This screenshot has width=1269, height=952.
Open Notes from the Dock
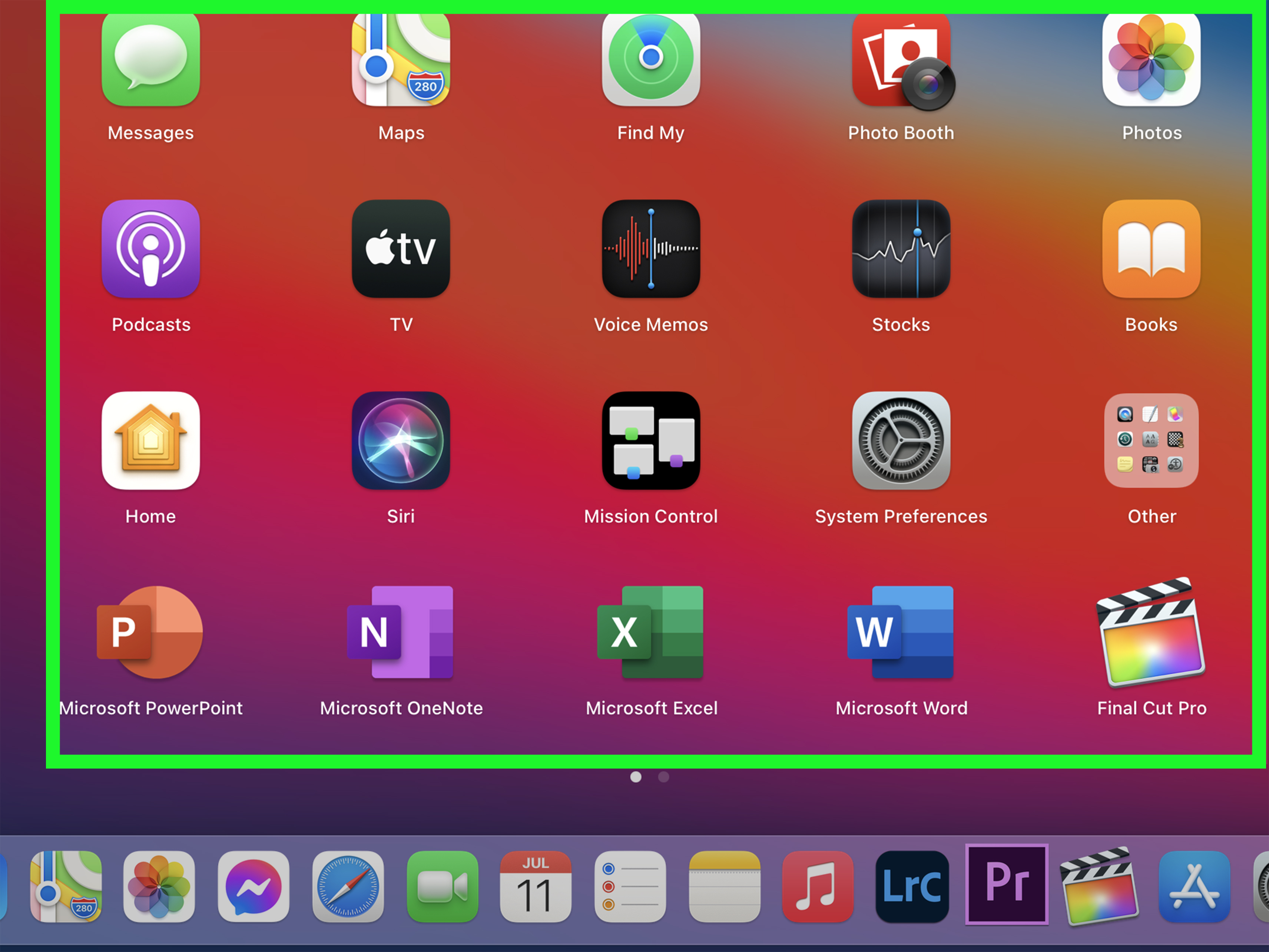tap(725, 887)
